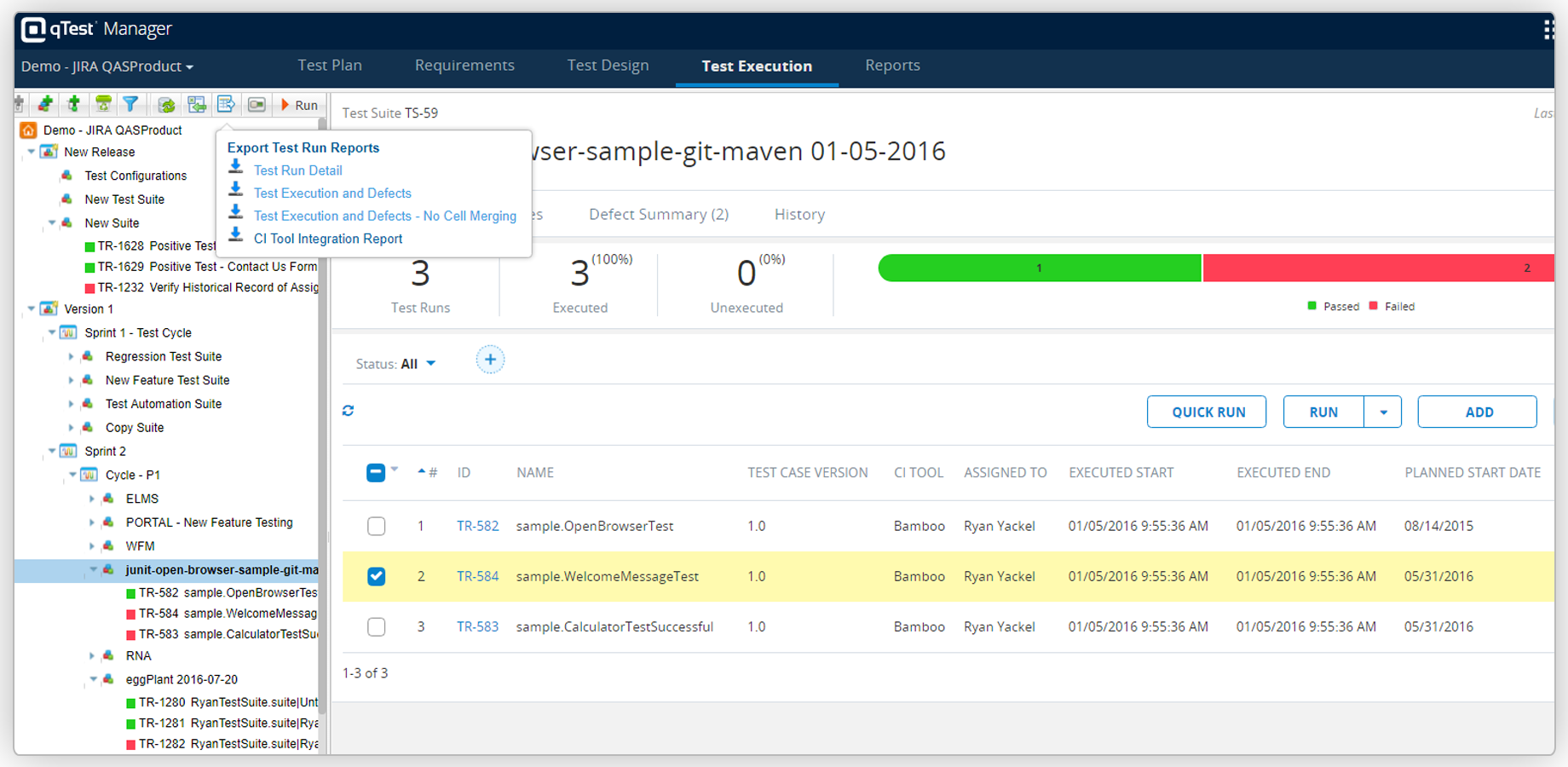This screenshot has height=767, width=1568.
Task: Collapse the Version 1 tree node
Action: (32, 309)
